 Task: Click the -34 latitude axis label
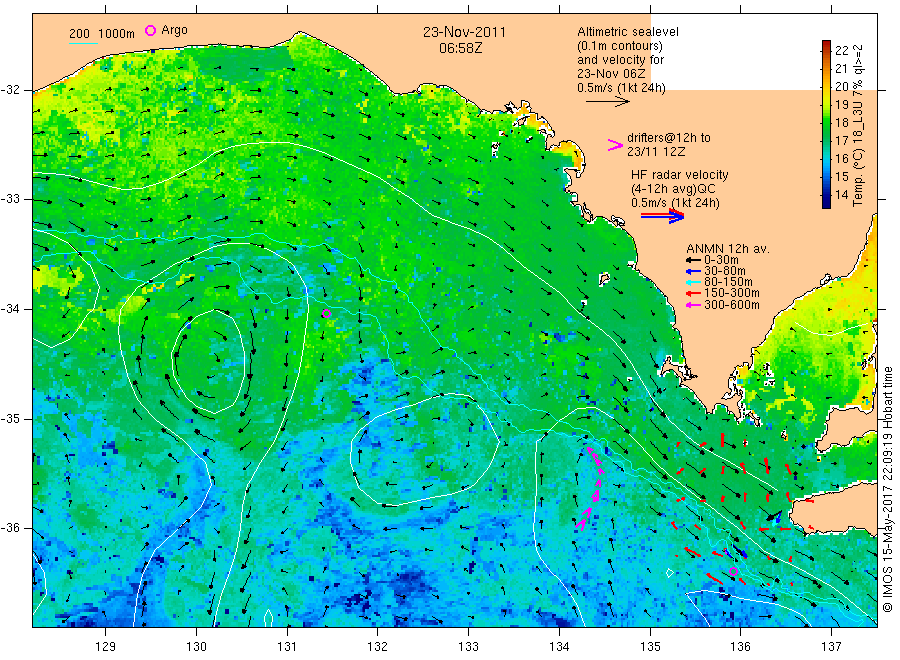[x=10, y=309]
